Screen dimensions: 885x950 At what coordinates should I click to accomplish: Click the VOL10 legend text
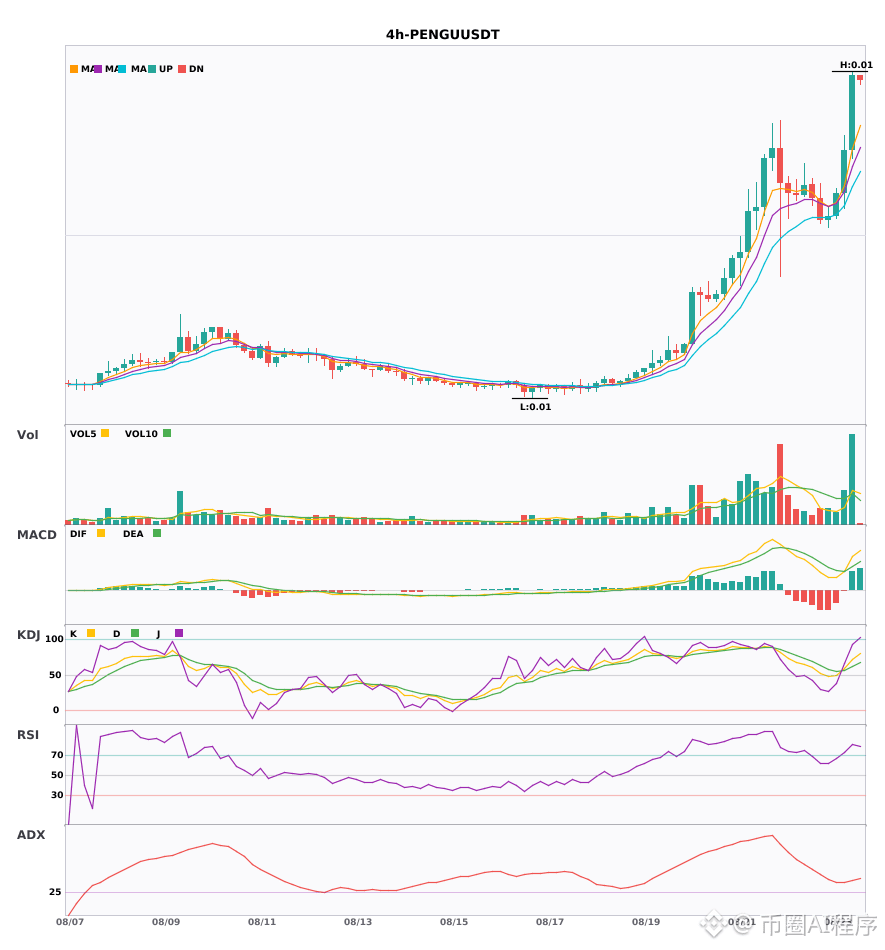[x=141, y=434]
